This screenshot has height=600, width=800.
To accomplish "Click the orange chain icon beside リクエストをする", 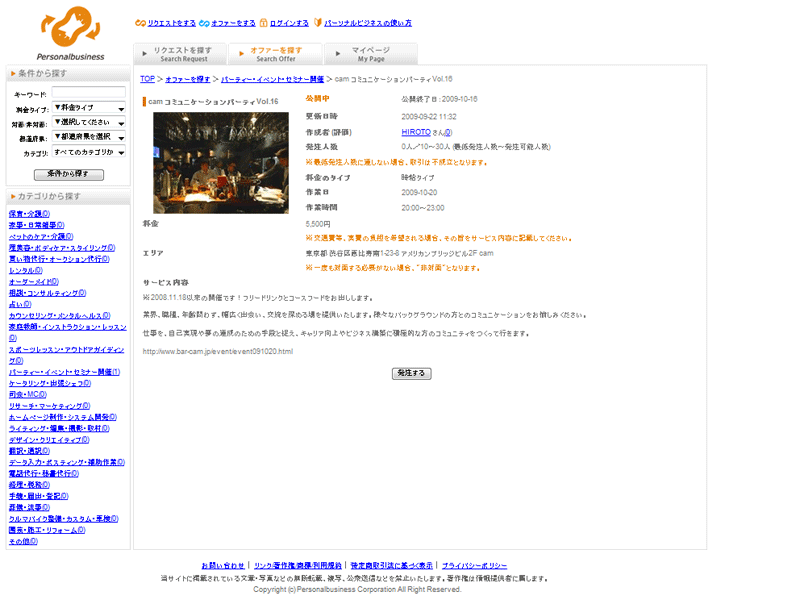I will (140, 23).
